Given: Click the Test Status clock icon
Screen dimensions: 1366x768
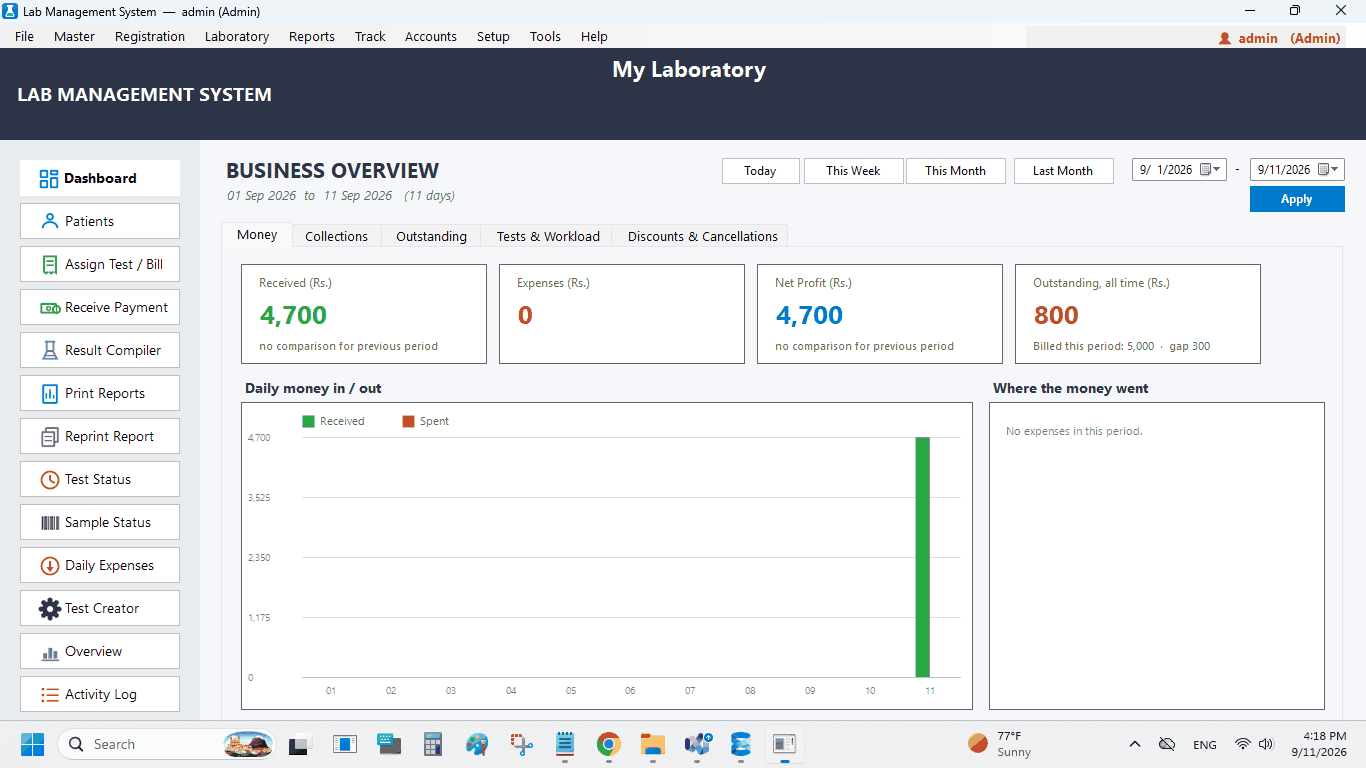Looking at the screenshot, I should coord(49,480).
